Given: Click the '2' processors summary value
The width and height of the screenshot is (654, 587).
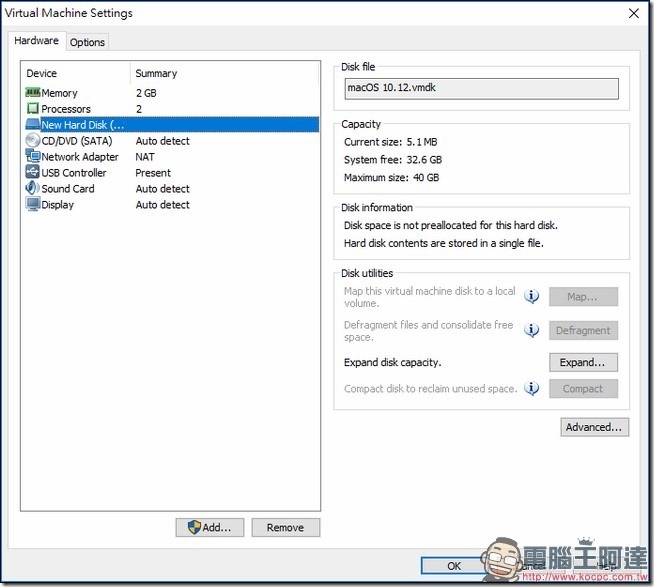Looking at the screenshot, I should 139,109.
